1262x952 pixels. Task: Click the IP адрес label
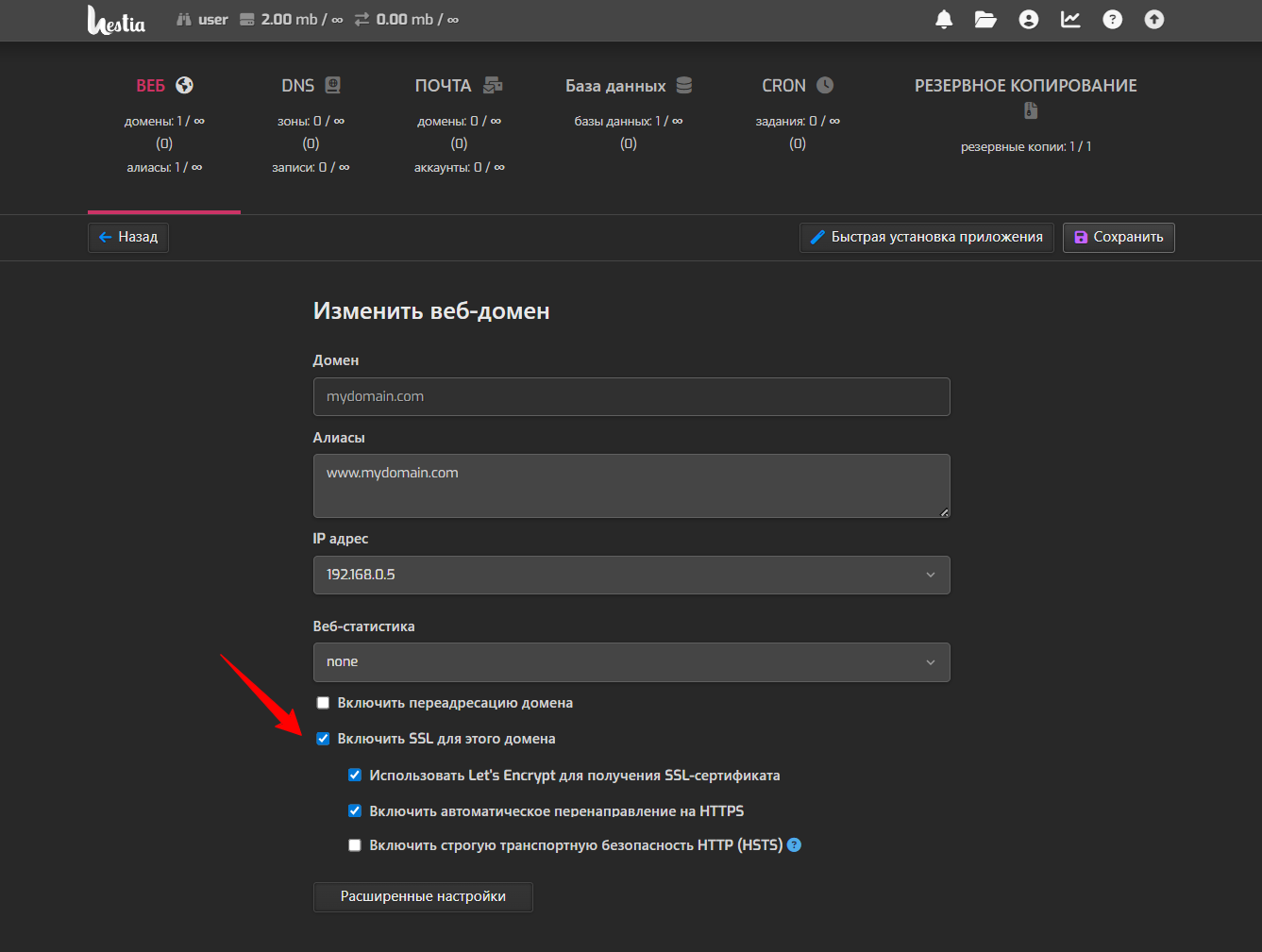[341, 539]
